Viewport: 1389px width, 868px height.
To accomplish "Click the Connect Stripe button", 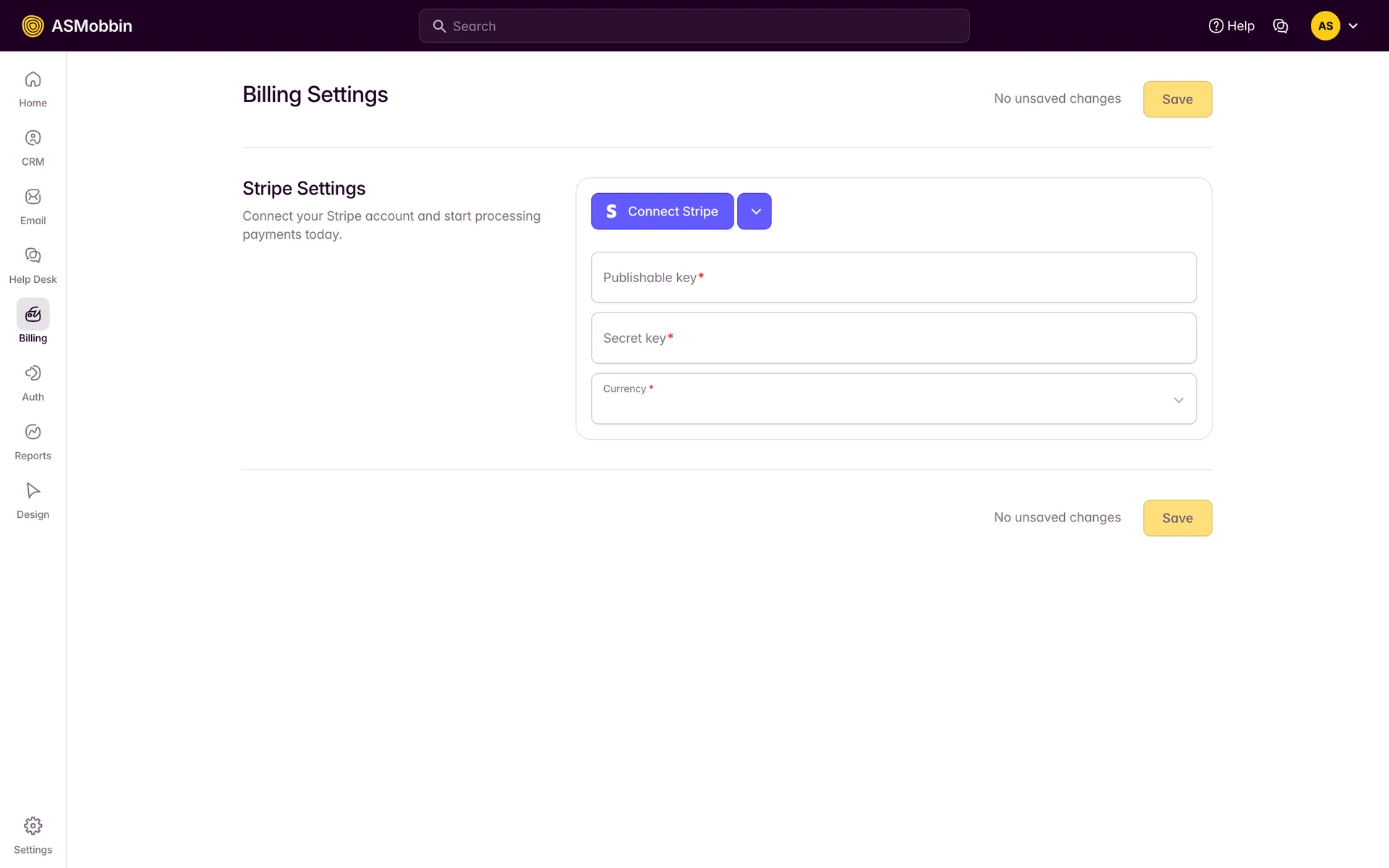I will coord(662,211).
